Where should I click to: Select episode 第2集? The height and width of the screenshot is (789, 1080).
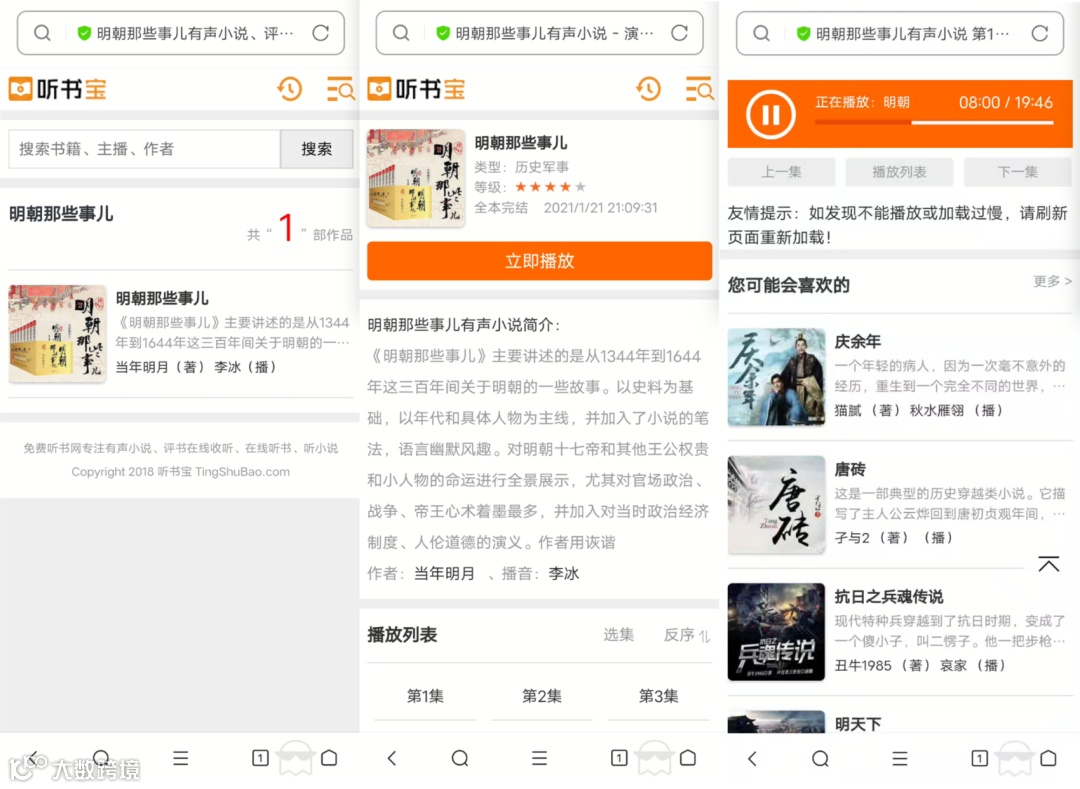542,696
